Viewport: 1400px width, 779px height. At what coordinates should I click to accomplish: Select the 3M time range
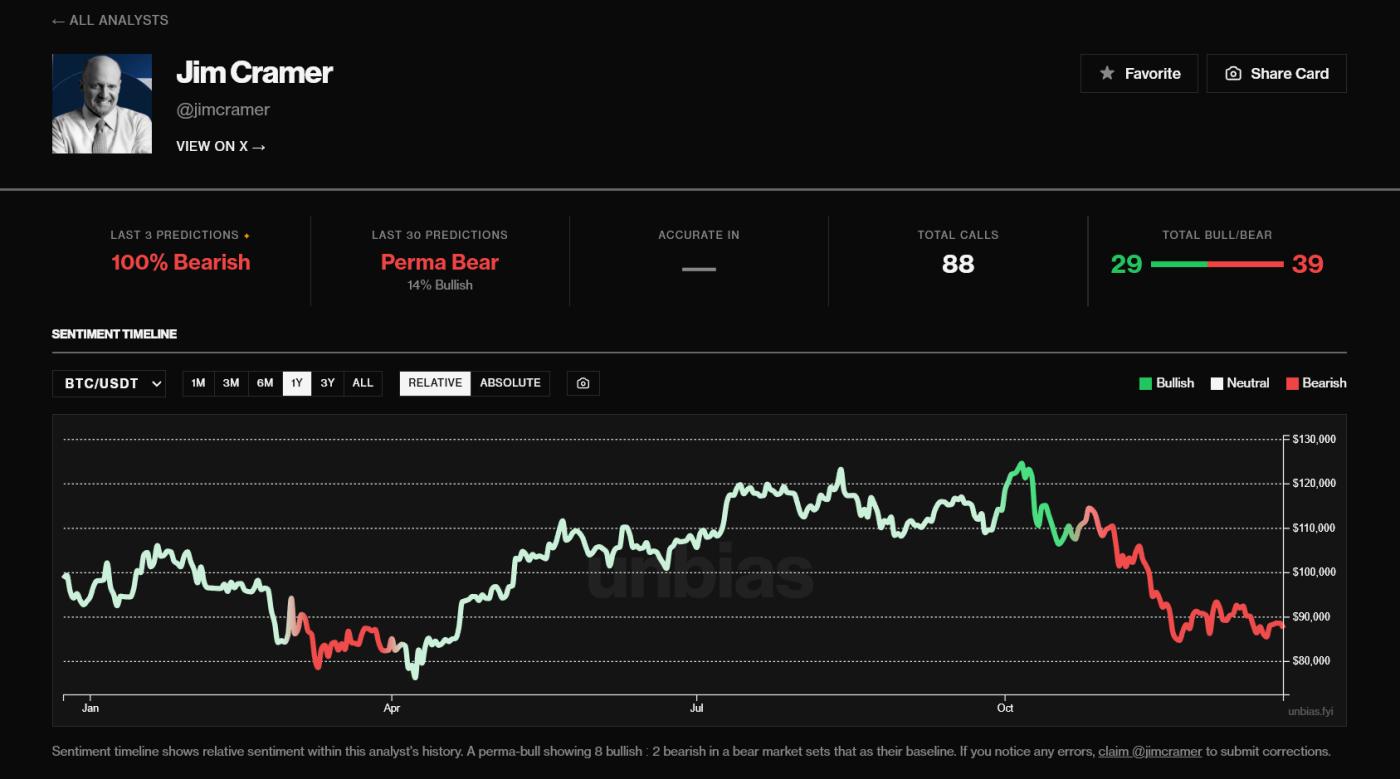tap(231, 383)
